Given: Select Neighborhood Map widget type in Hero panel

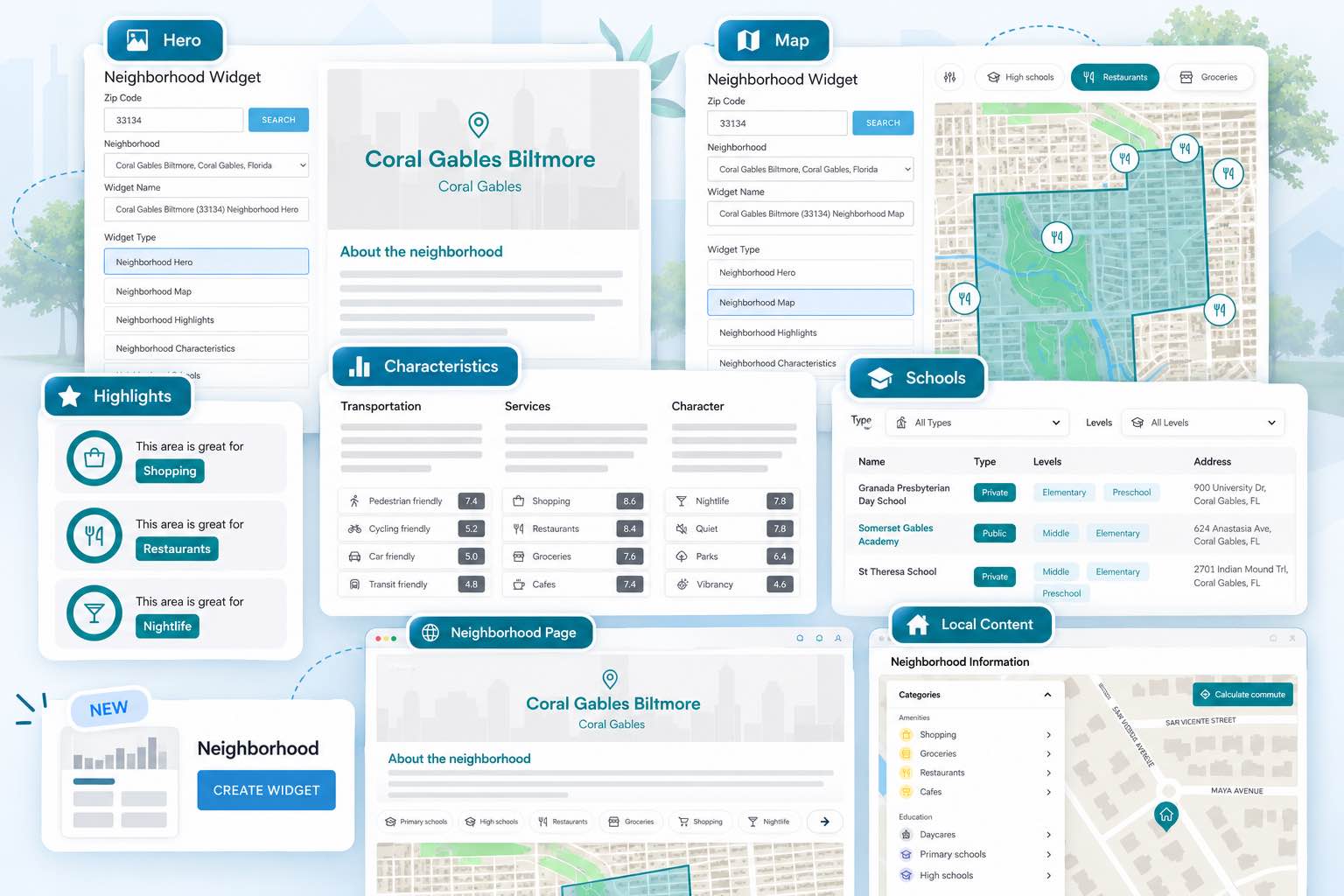Looking at the screenshot, I should 206,291.
